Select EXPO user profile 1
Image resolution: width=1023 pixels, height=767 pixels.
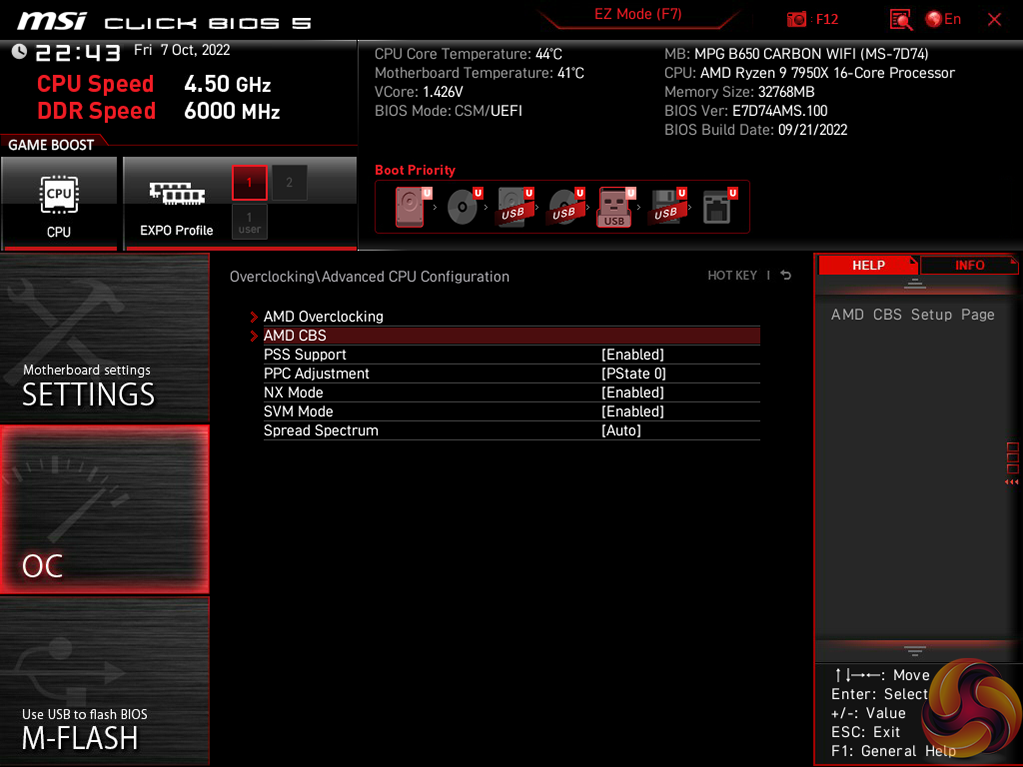249,222
